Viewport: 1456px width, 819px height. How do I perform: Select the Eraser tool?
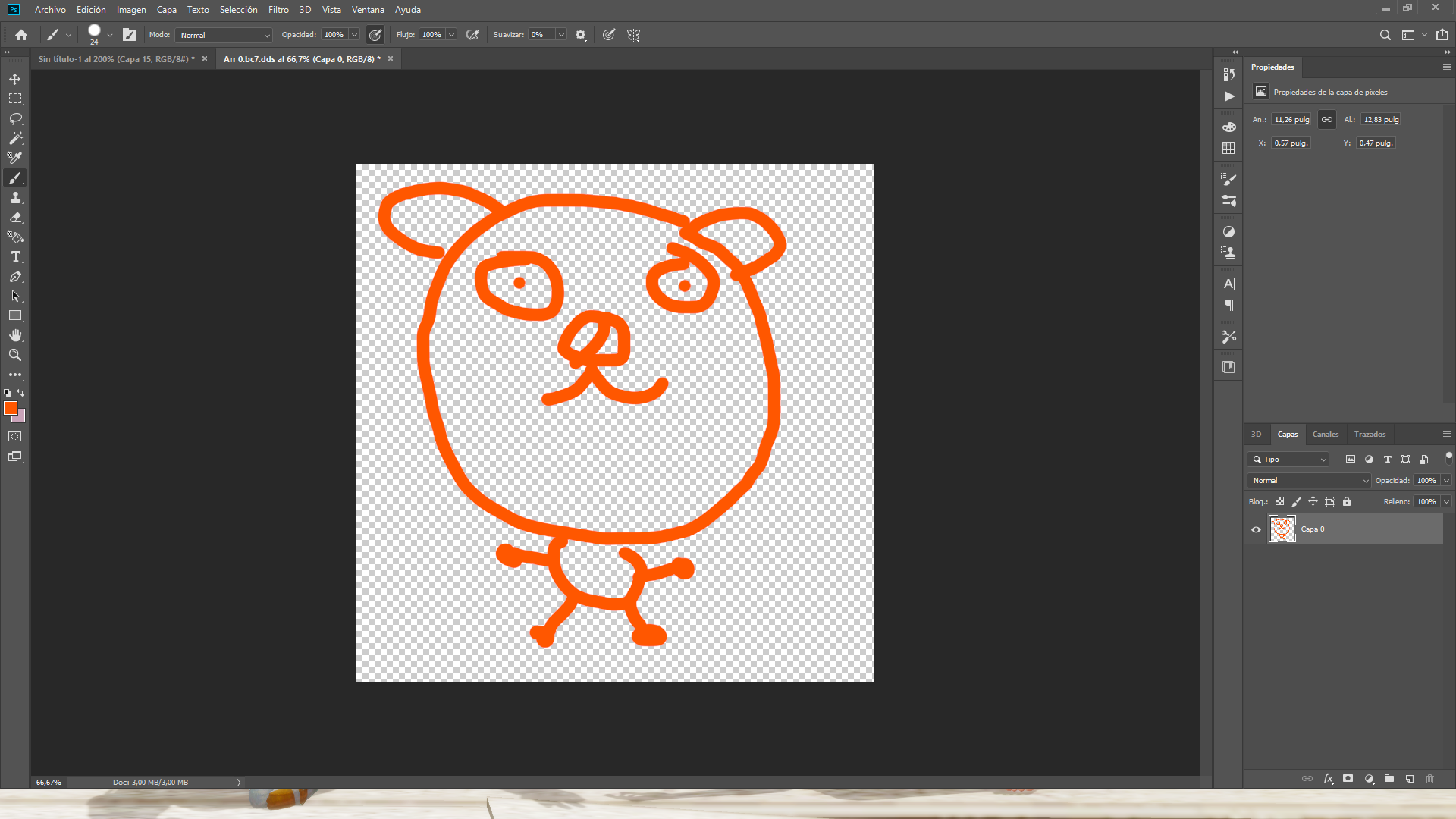coord(15,217)
